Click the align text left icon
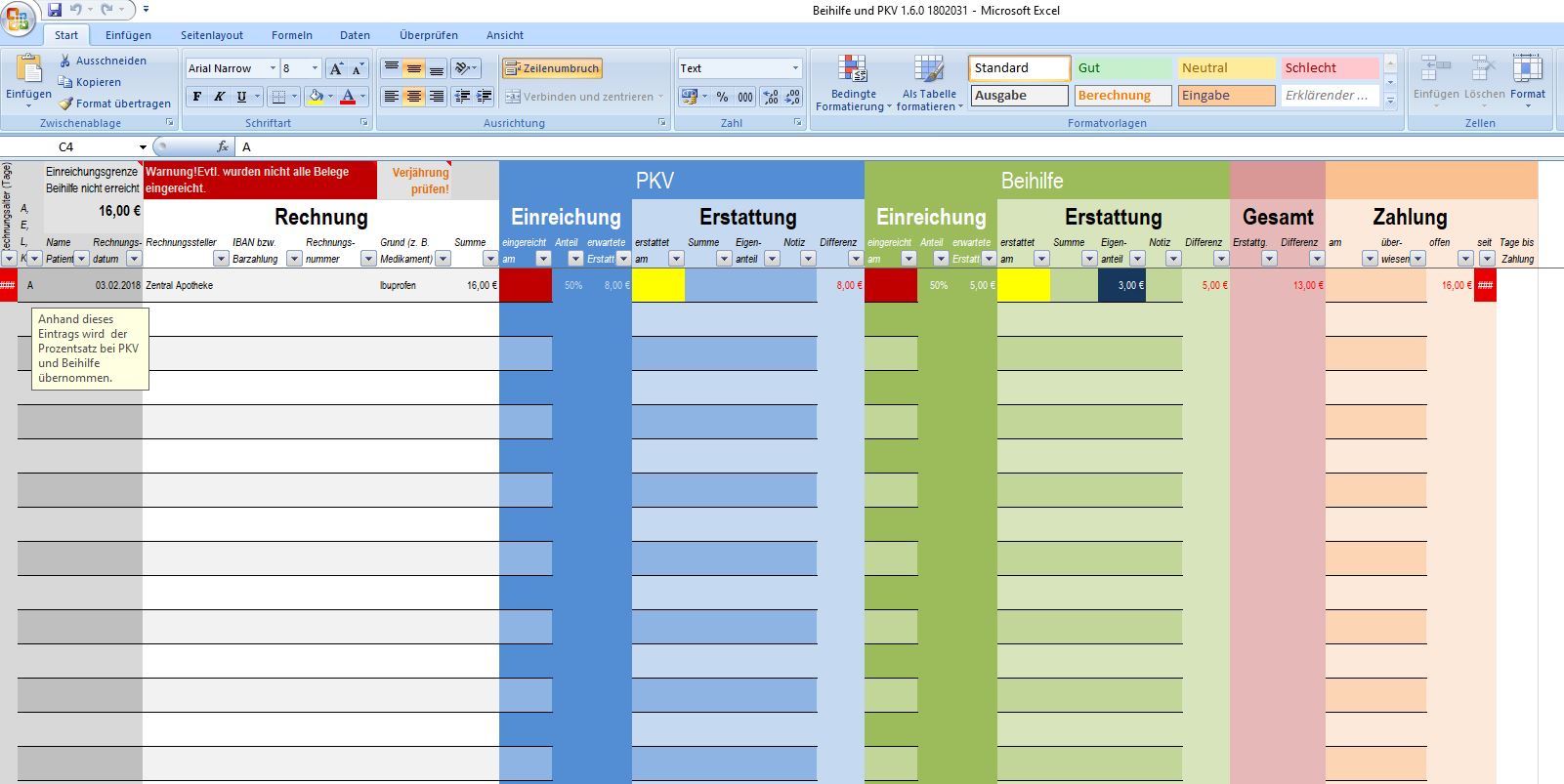 (x=391, y=97)
